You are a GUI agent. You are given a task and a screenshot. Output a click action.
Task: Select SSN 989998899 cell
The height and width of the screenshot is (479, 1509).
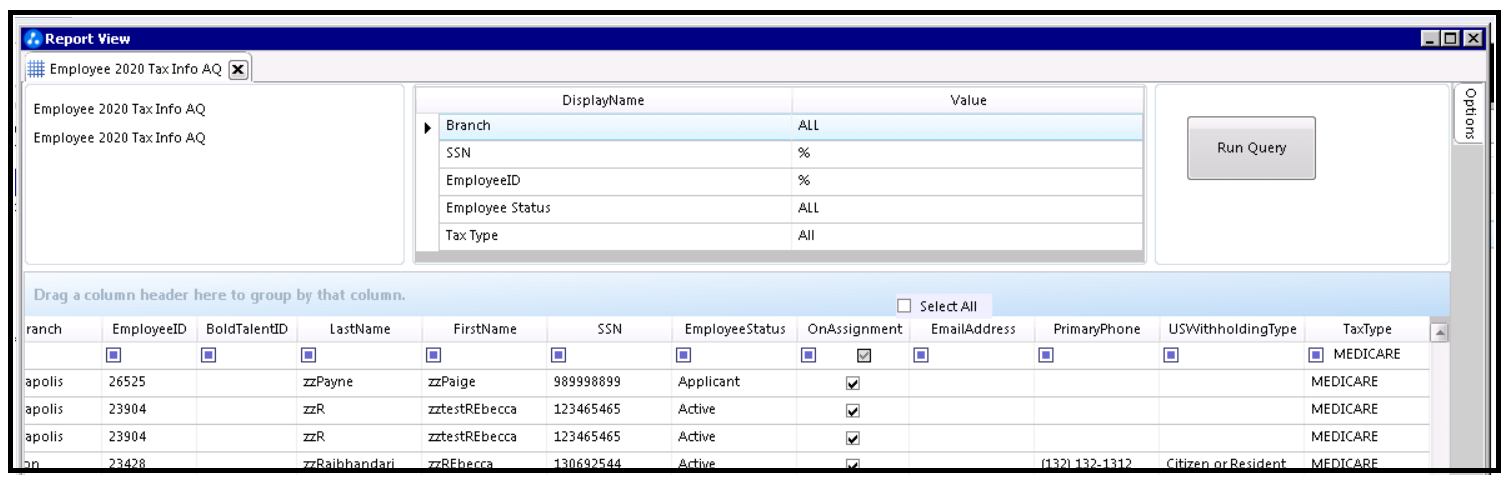(610, 382)
